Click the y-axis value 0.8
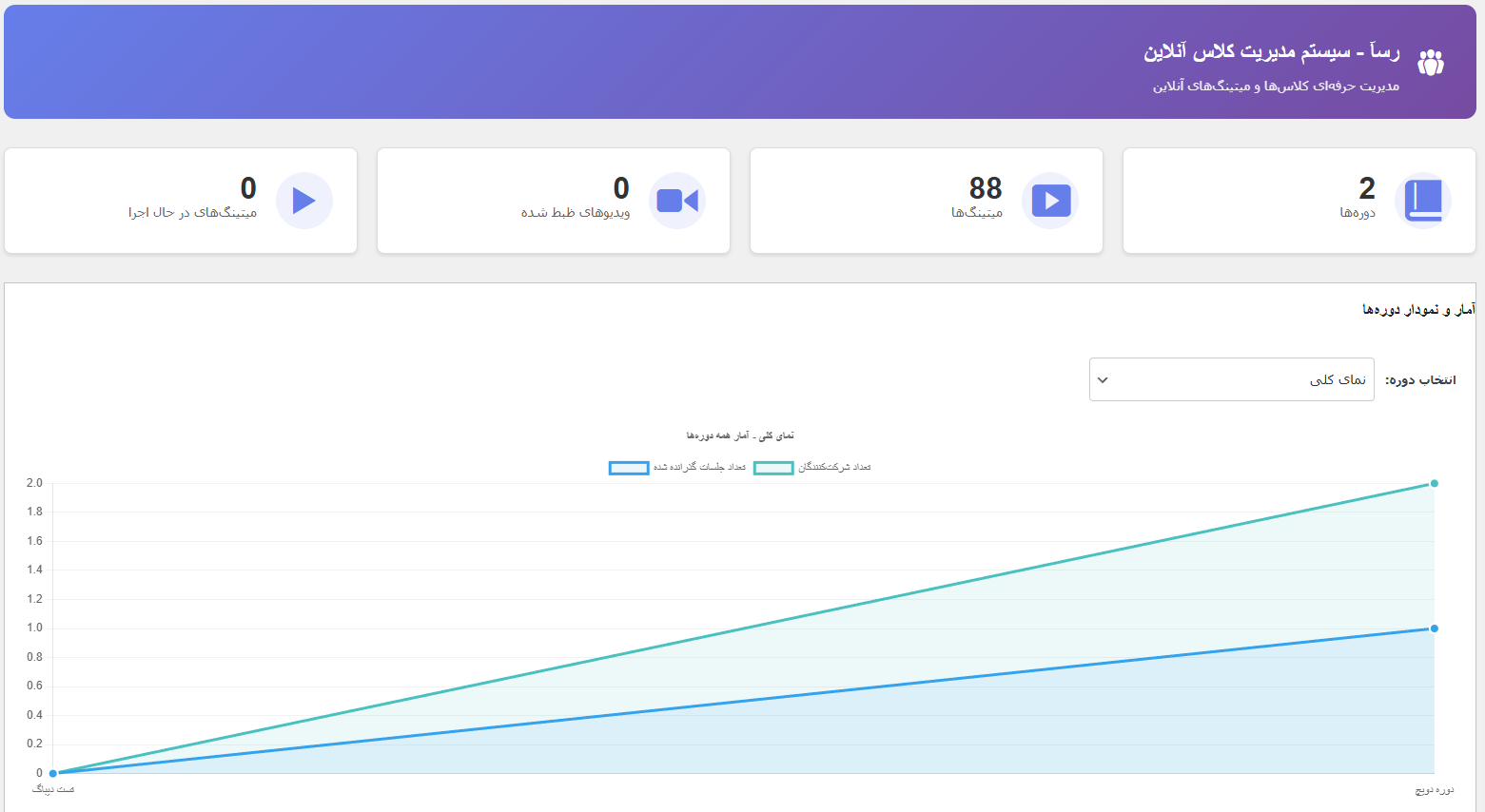 pyautogui.click(x=35, y=657)
